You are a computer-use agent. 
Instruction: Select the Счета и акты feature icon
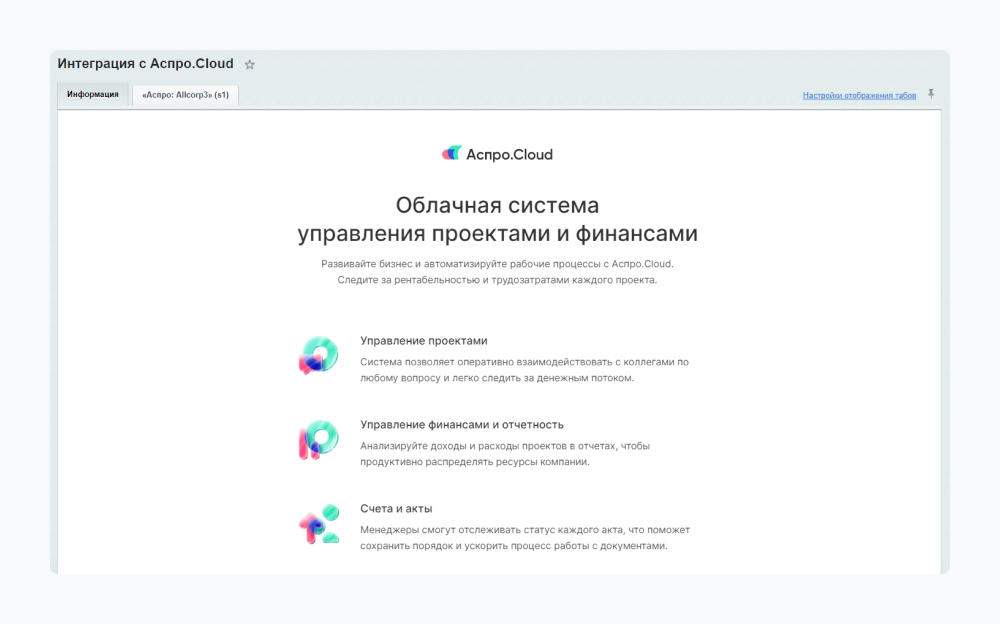click(318, 524)
